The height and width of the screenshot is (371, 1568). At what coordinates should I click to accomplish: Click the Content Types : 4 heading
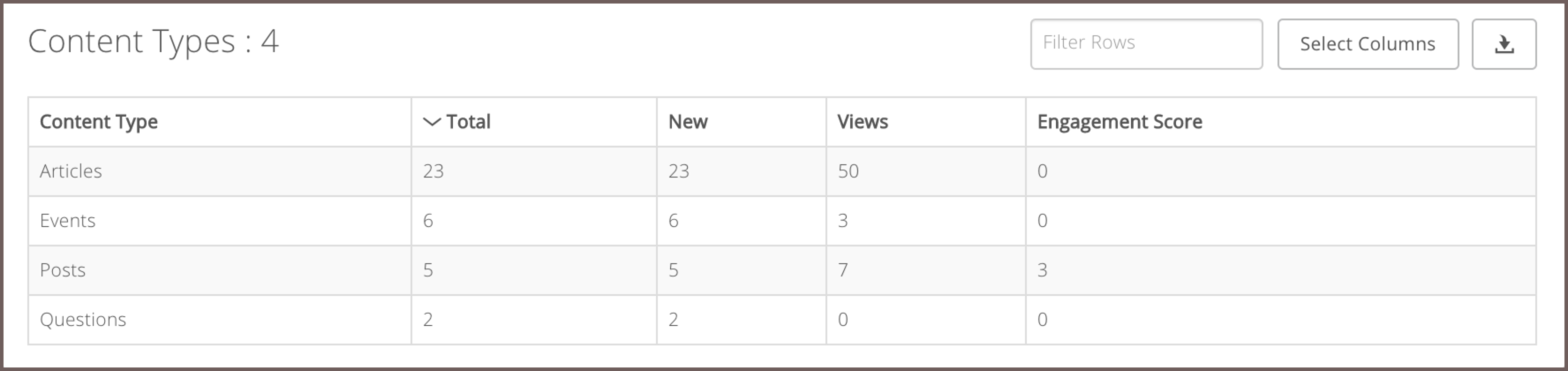point(154,42)
